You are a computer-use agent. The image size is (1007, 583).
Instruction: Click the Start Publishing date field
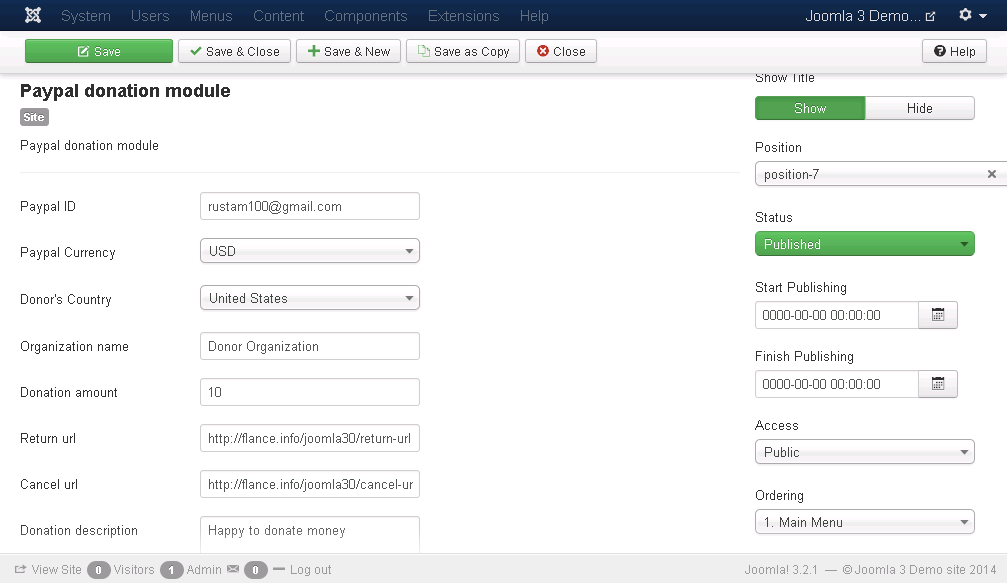837,315
